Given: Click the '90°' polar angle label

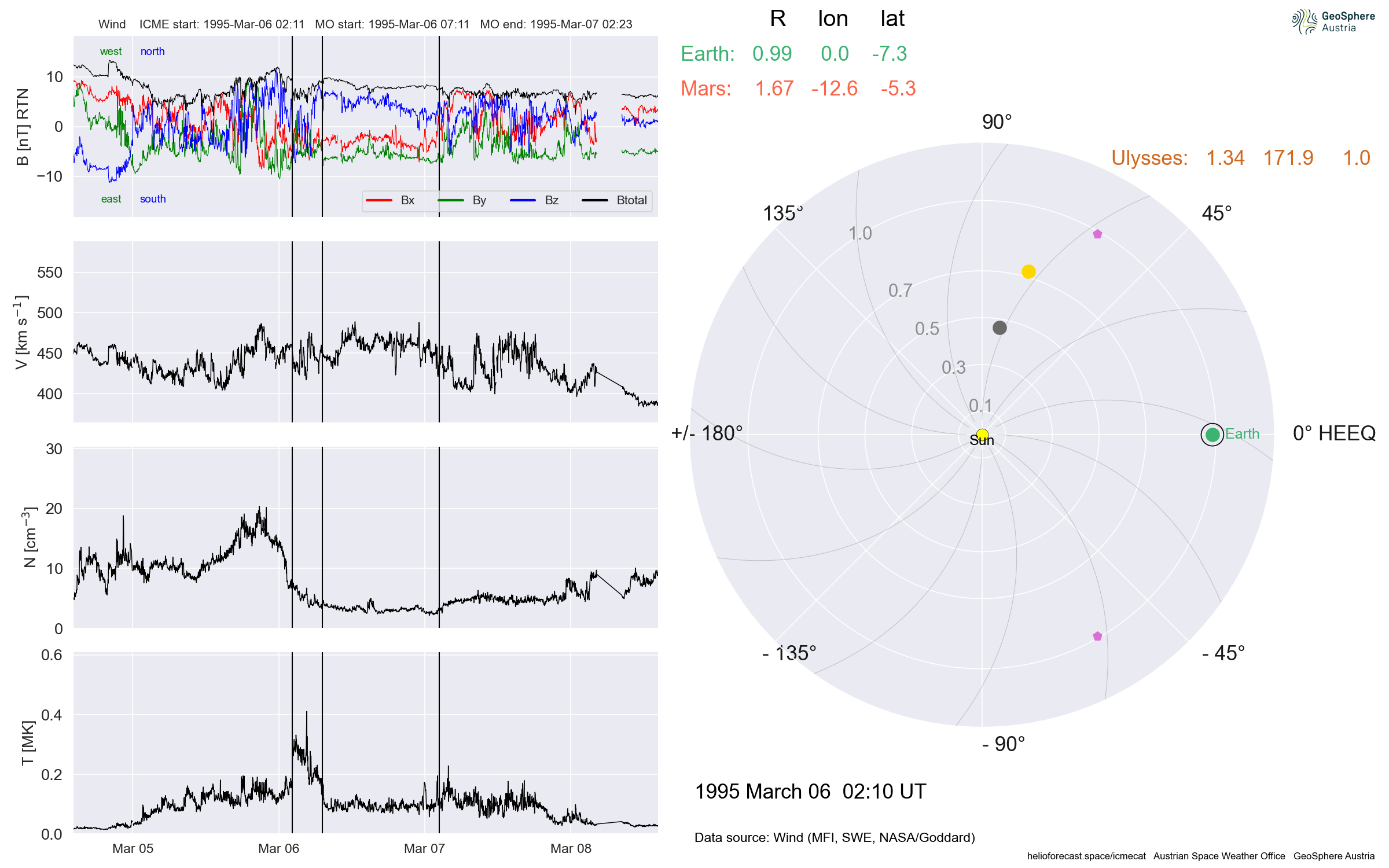Looking at the screenshot, I should click(997, 122).
